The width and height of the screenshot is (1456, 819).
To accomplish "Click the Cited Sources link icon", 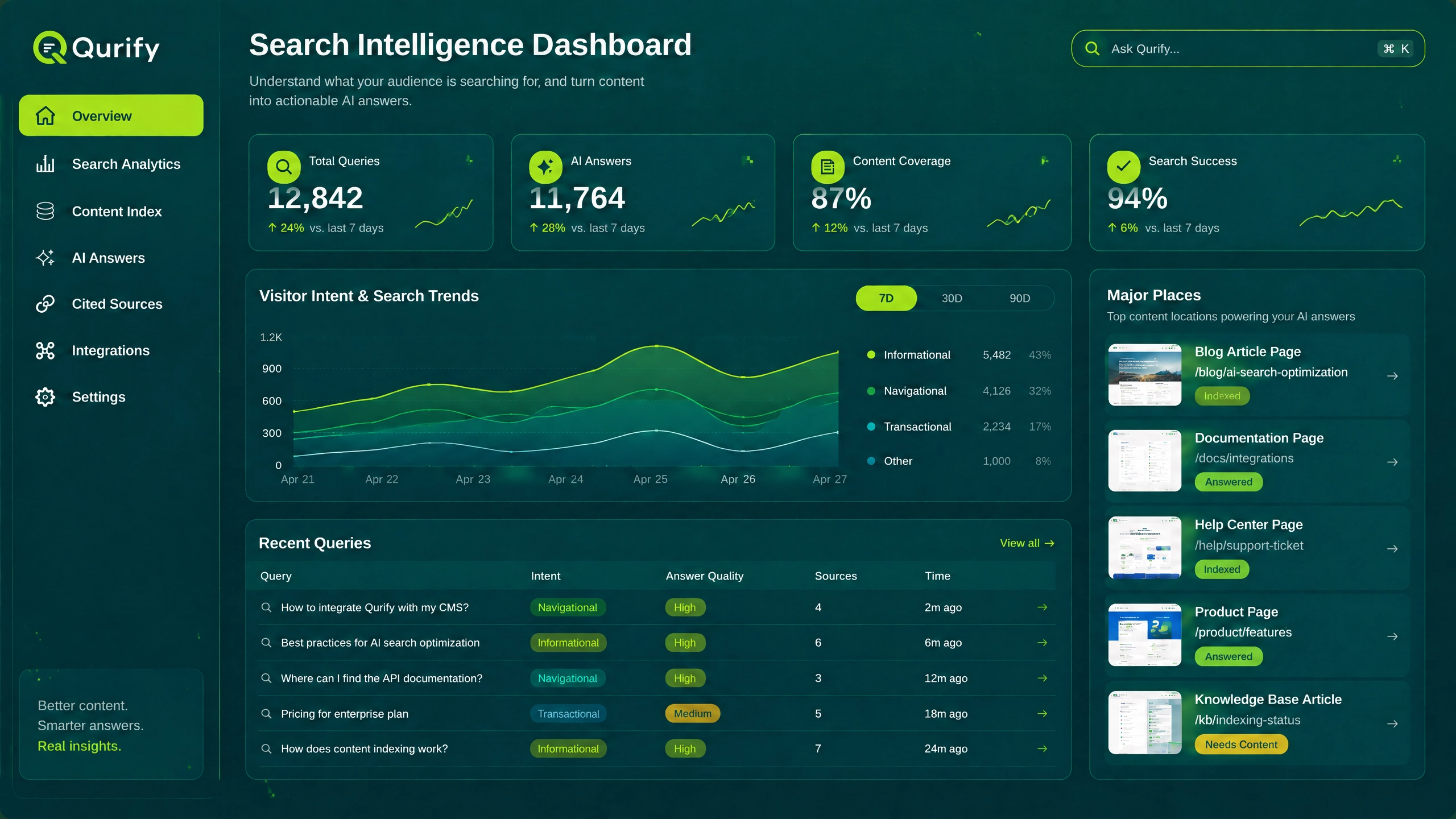I will [x=45, y=304].
